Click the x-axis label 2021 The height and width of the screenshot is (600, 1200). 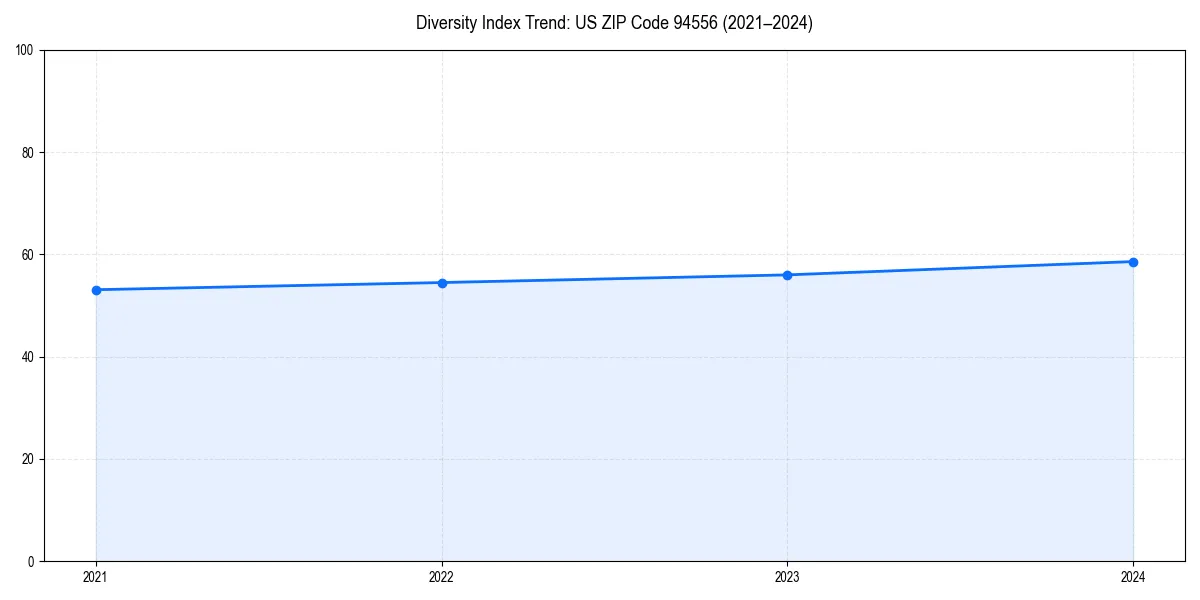pos(96,577)
